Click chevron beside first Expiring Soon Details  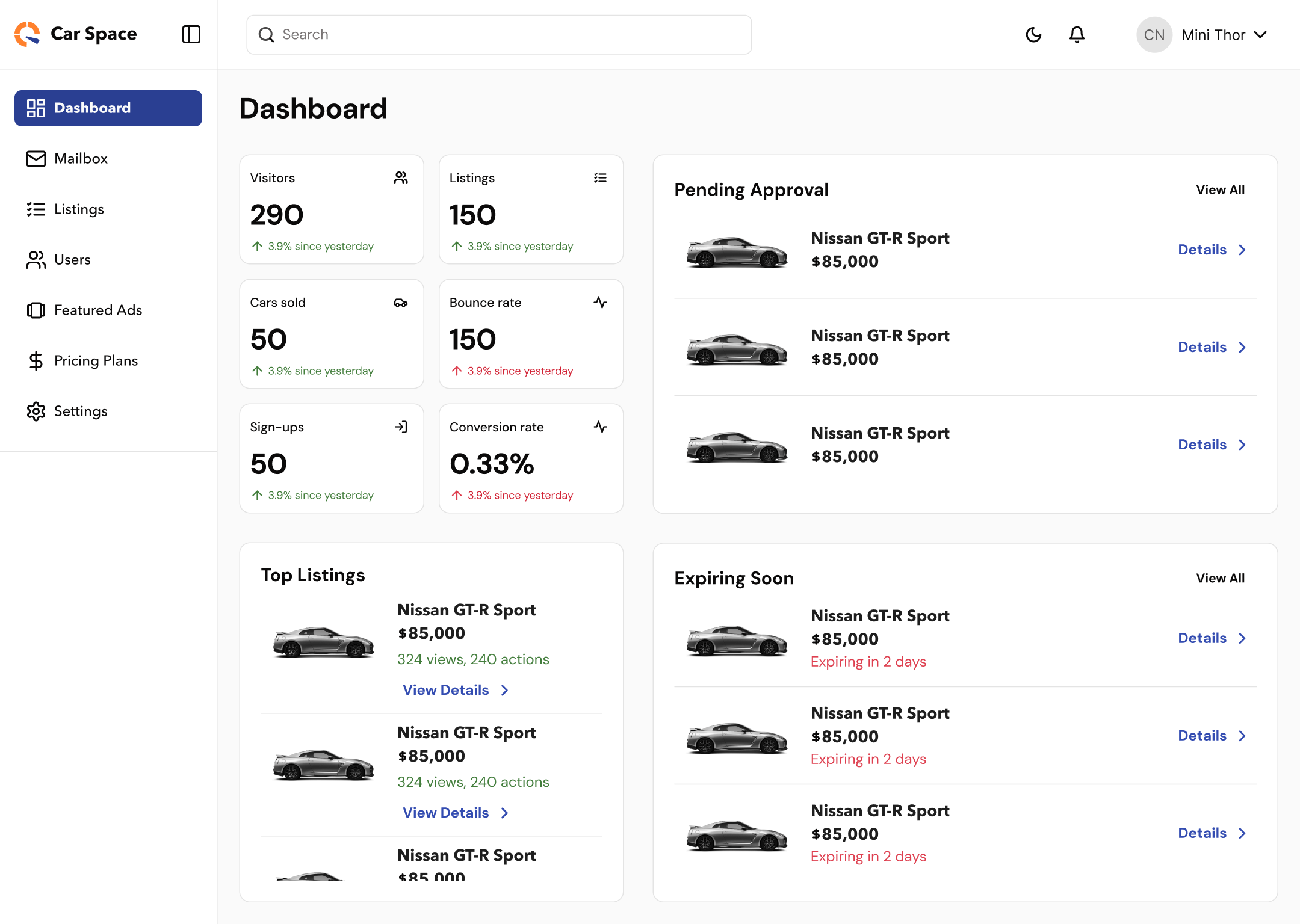tap(1242, 639)
